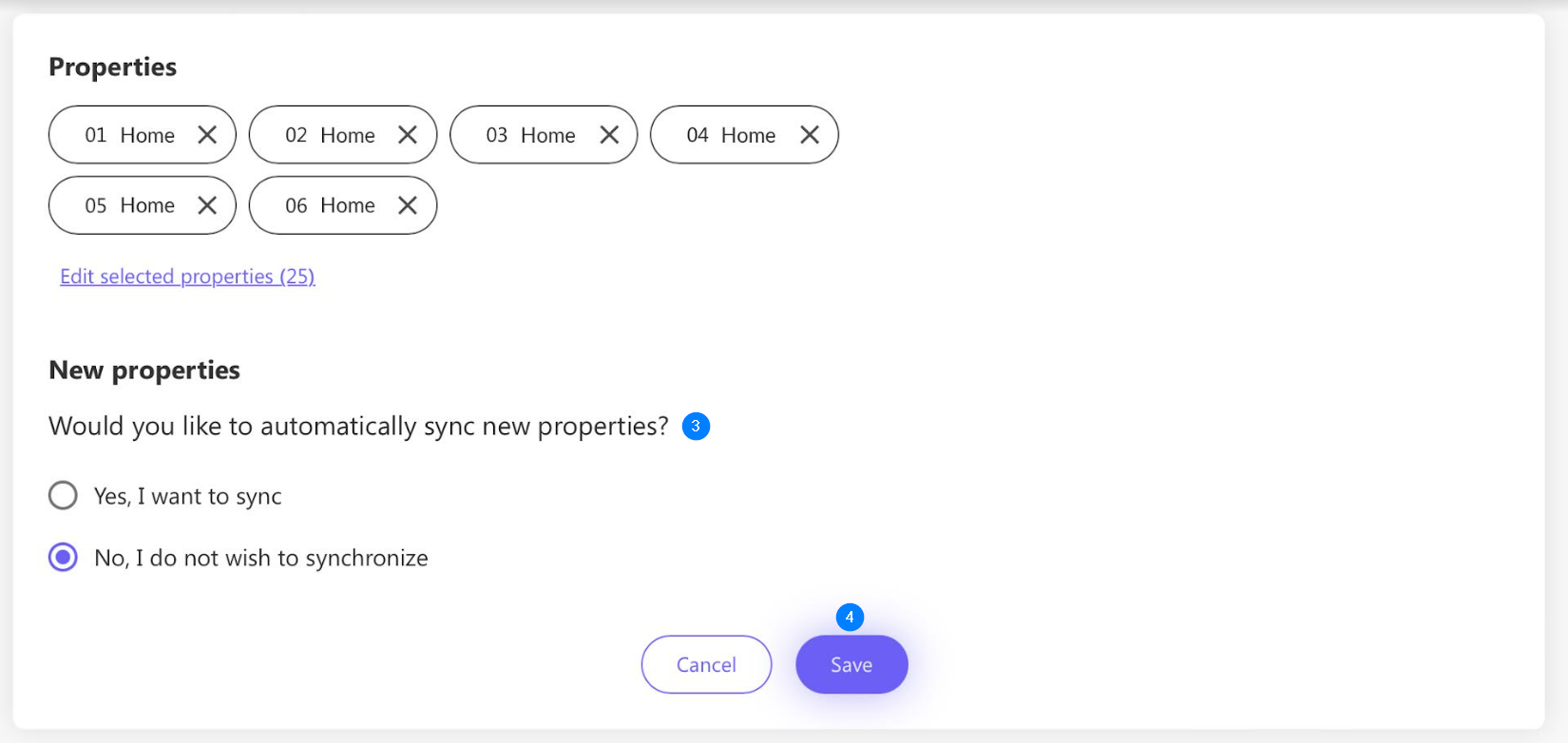Viewport: 1568px width, 743px height.
Task: Click the 05 Home chip label
Action: tap(130, 205)
